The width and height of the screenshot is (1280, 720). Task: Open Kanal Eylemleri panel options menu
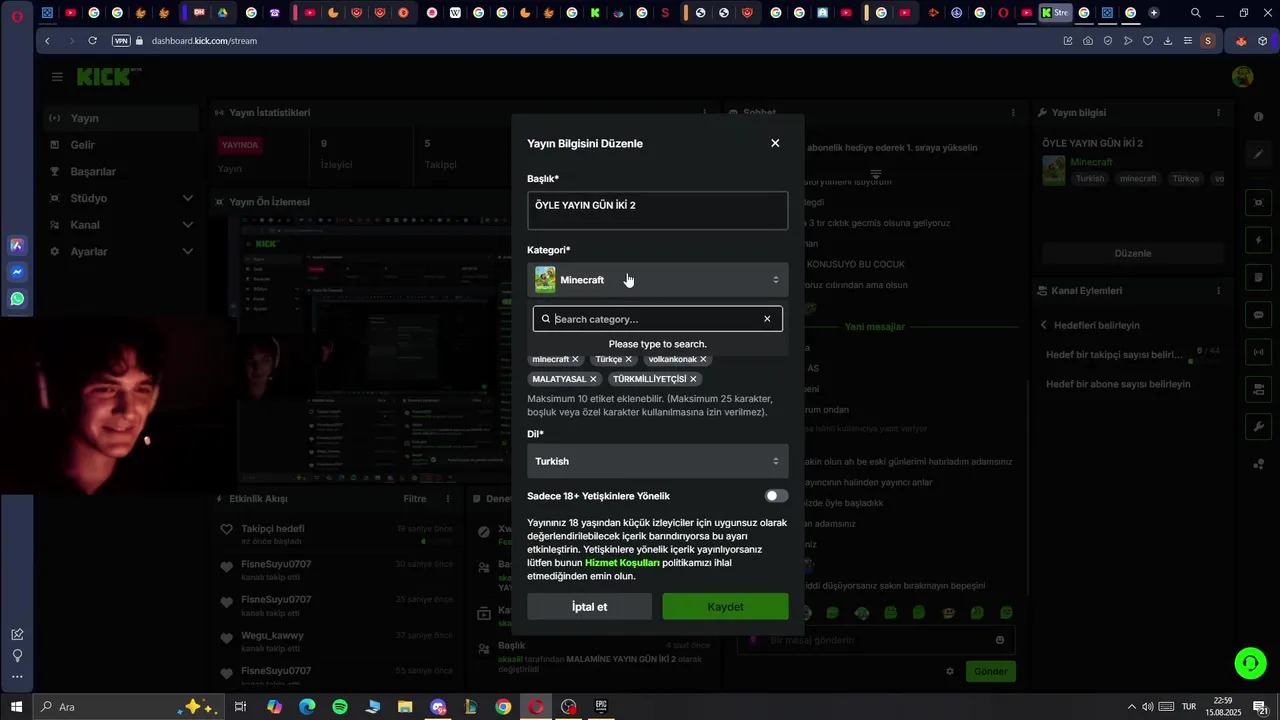1219,291
